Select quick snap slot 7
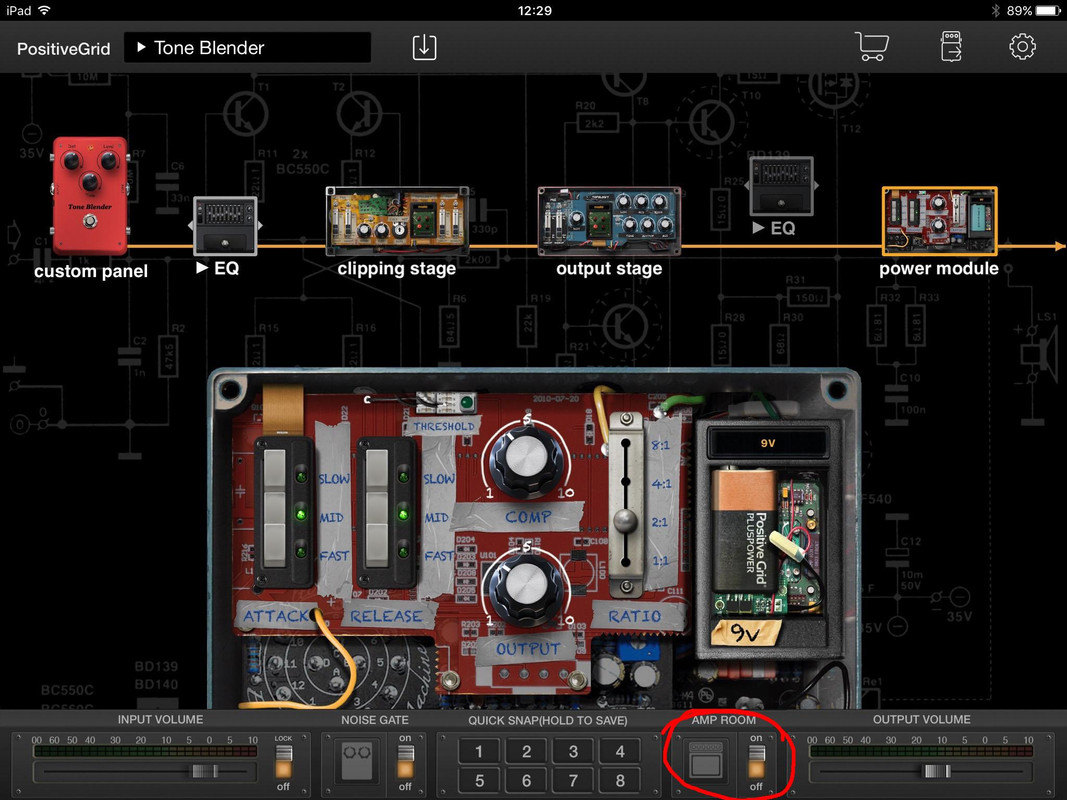The image size is (1067, 800). click(574, 780)
